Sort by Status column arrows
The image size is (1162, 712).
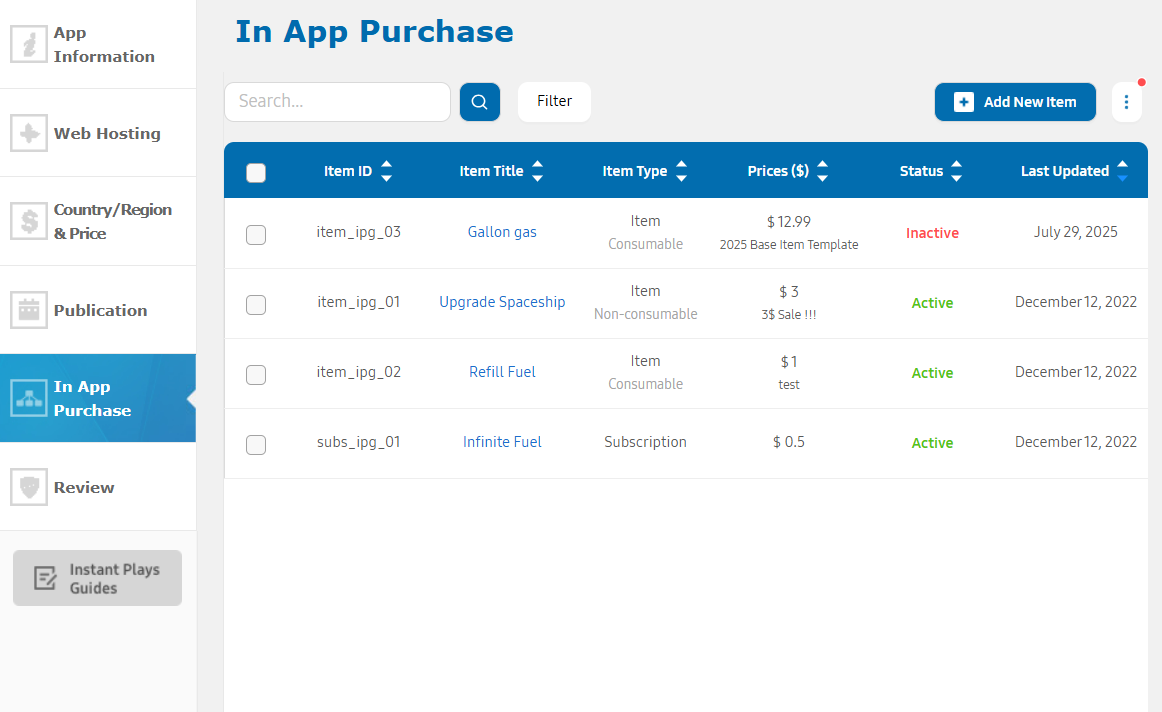click(x=956, y=171)
